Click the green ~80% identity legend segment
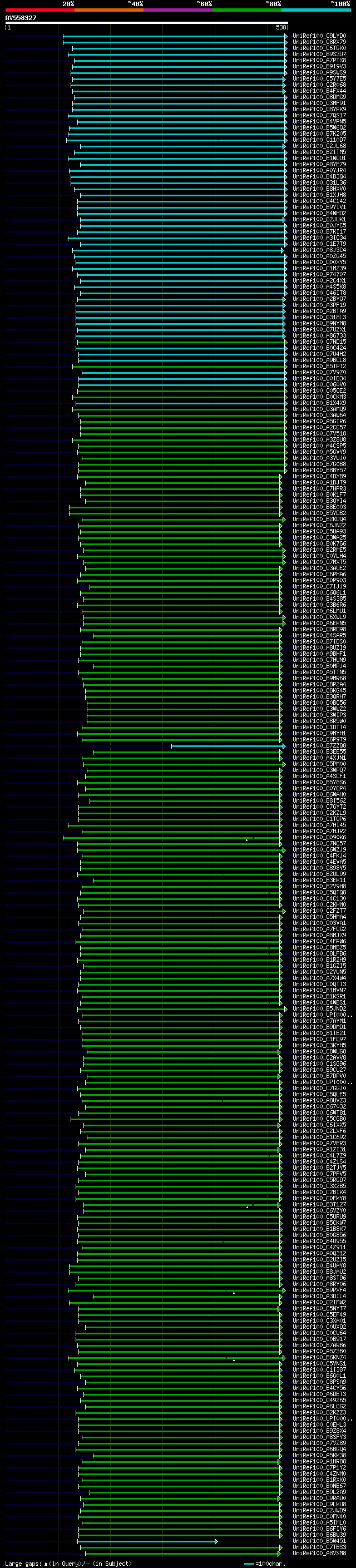Screen dimensions: 356x1568 pos(247,11)
